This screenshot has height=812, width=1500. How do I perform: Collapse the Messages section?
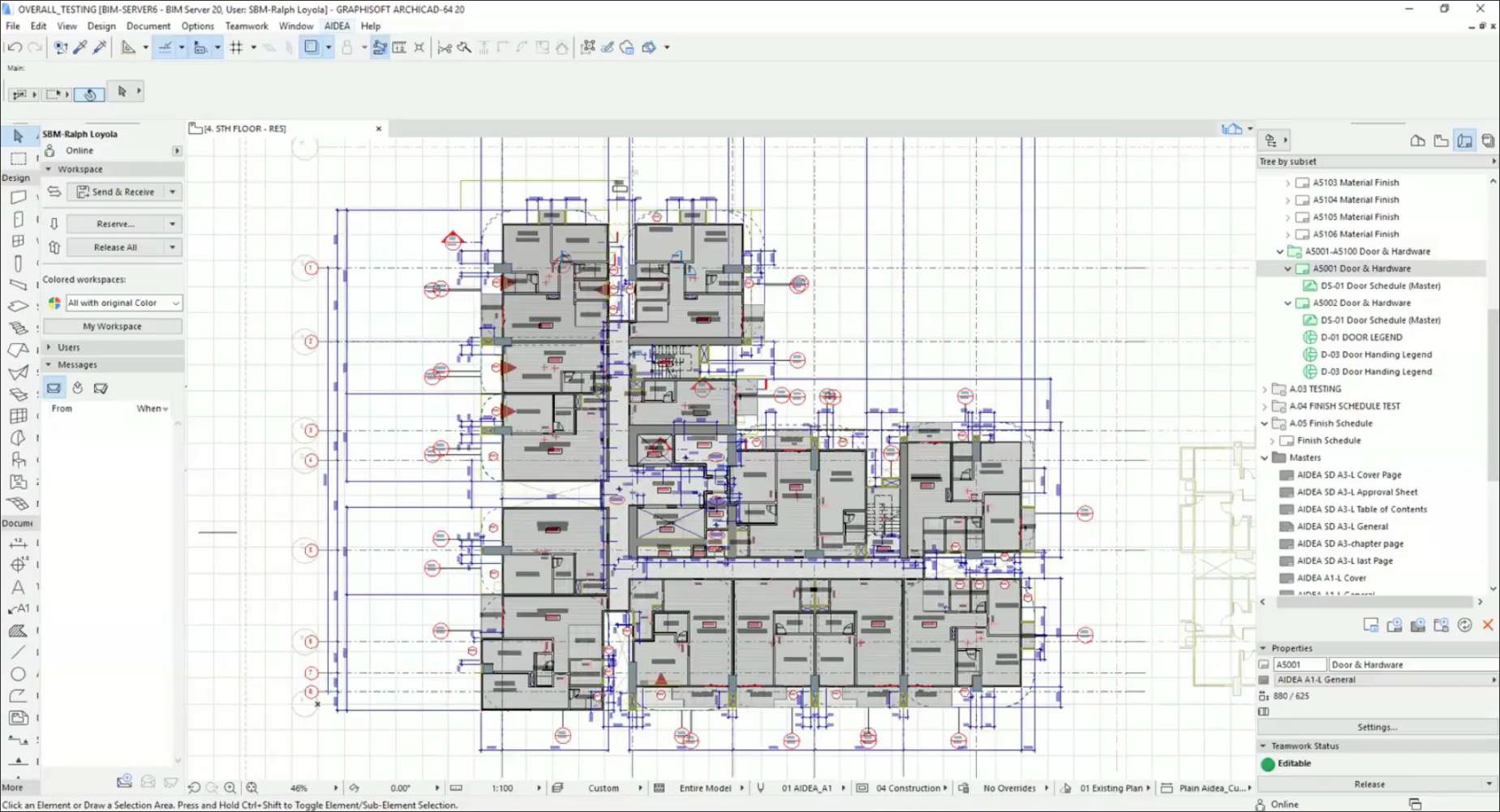click(49, 365)
